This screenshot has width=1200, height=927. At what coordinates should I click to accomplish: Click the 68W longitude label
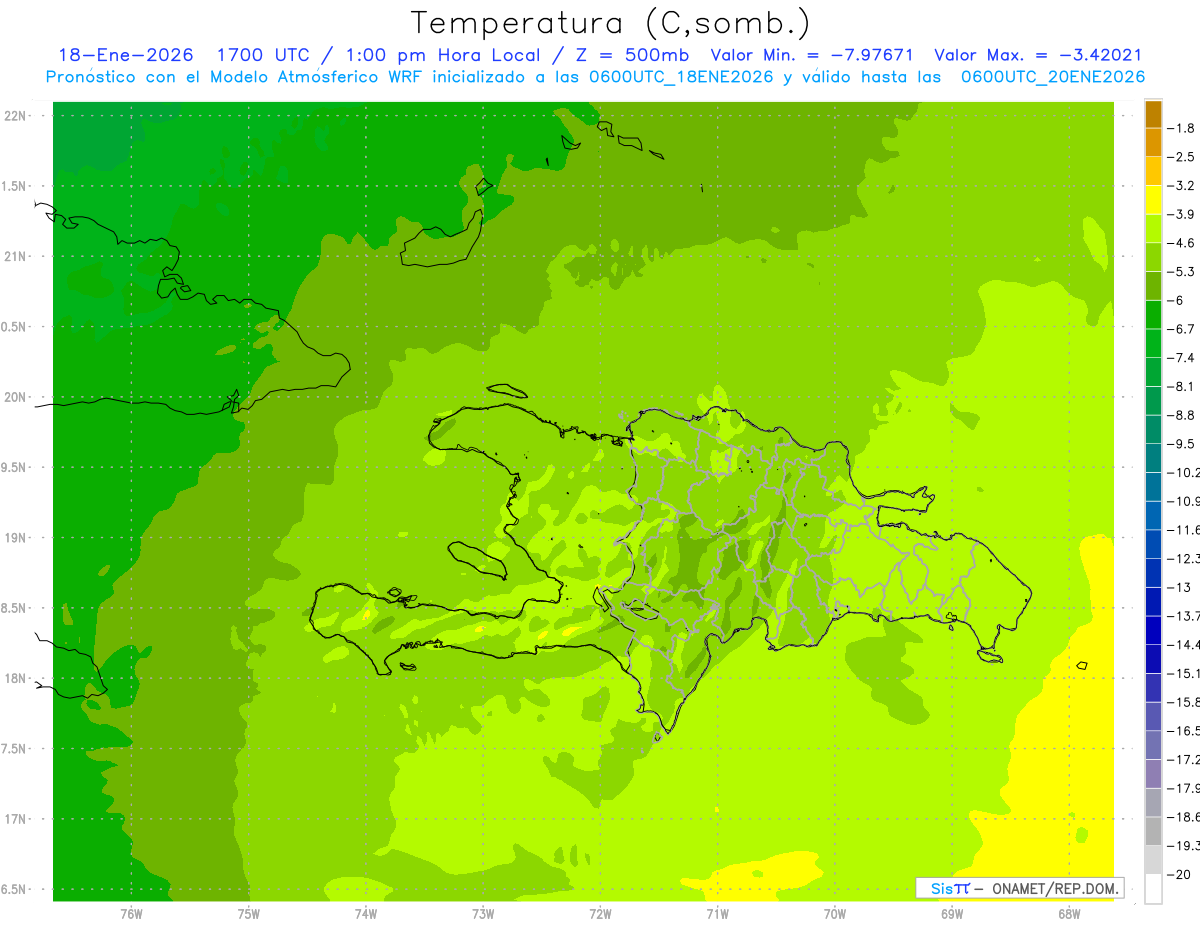(x=1069, y=912)
